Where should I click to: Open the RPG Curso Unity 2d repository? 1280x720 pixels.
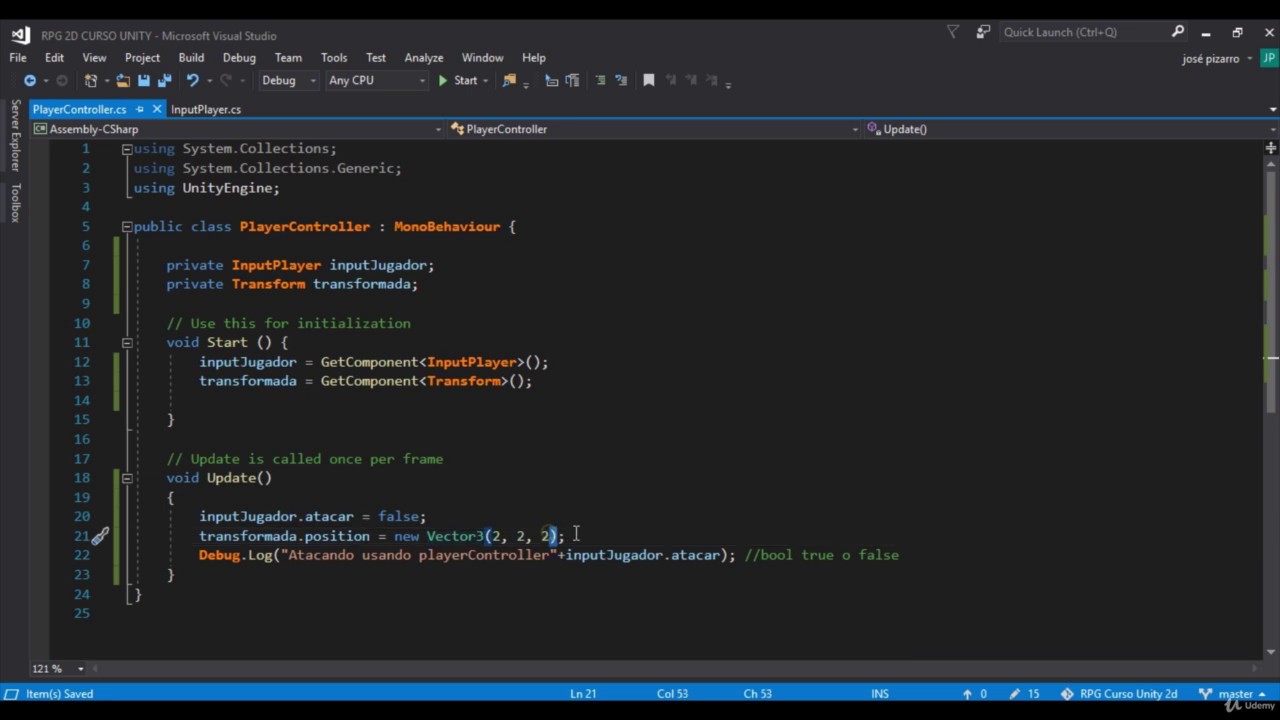click(x=1119, y=693)
